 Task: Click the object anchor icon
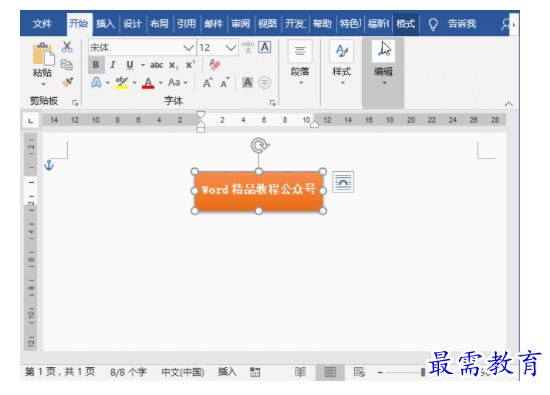(49, 165)
